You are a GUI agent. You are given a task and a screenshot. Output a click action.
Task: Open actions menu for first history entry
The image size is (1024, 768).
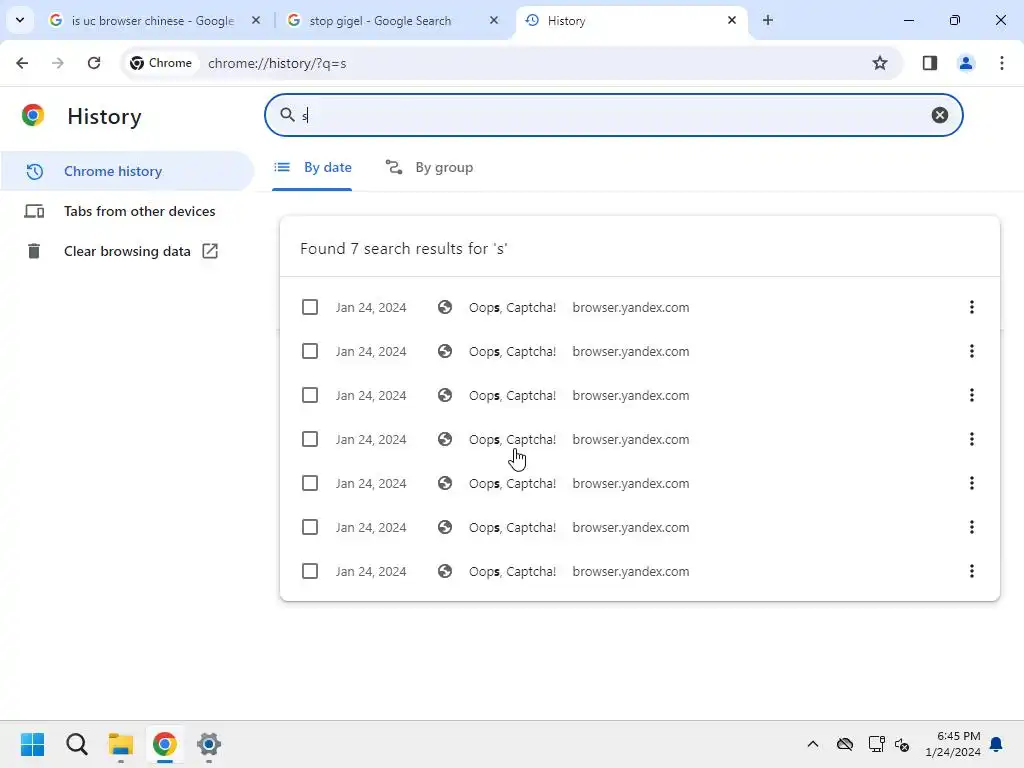coord(971,307)
